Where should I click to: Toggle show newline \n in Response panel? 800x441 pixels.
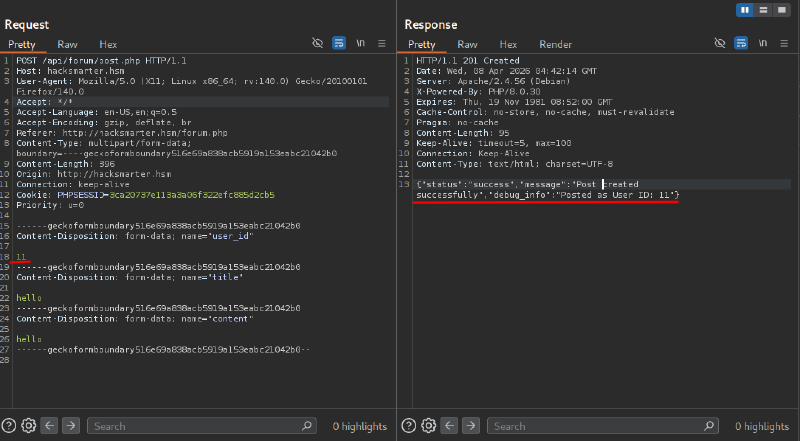[763, 43]
